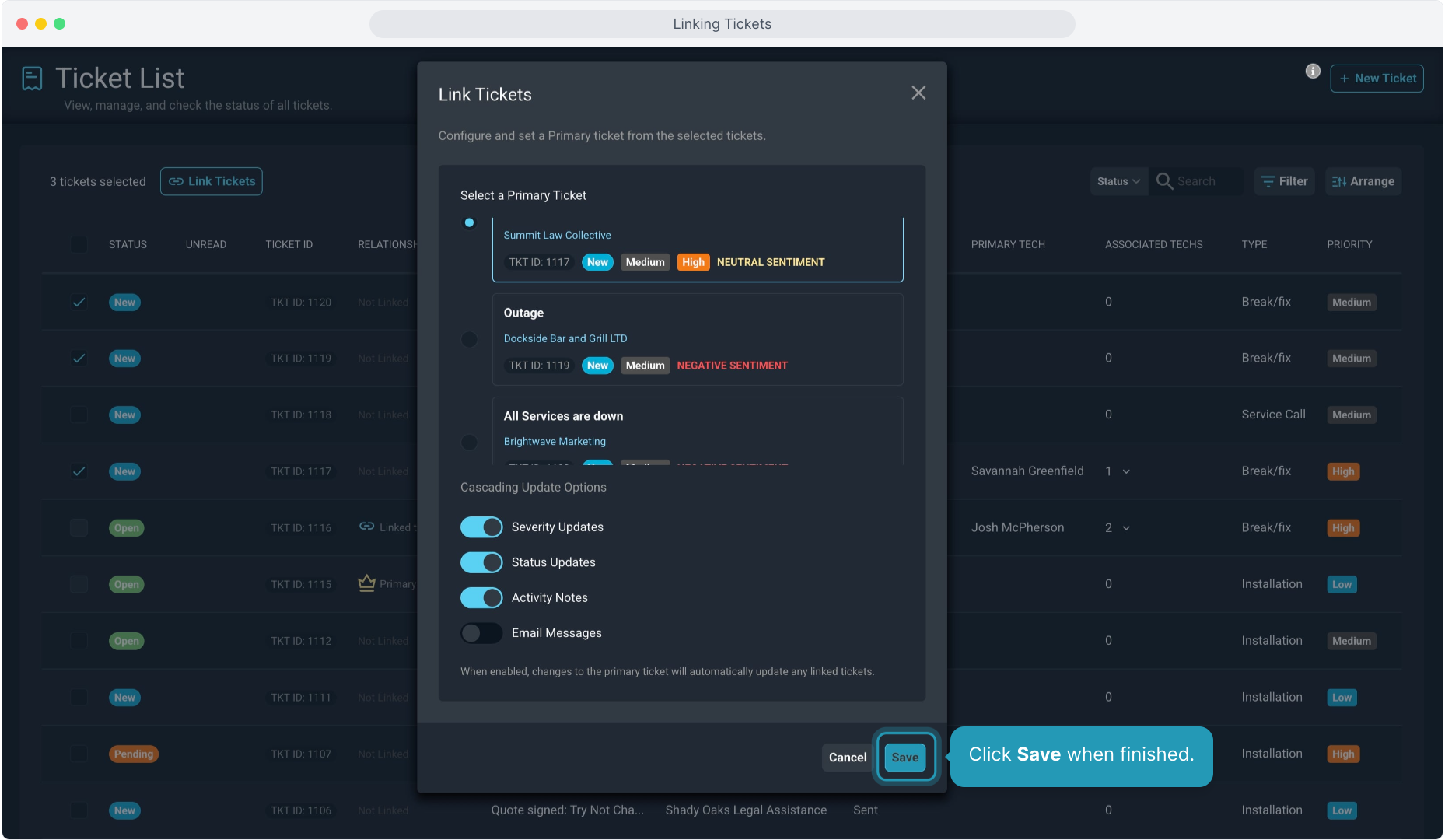Disable the Severity Updates toggle
Image resolution: width=1445 pixels, height=840 pixels.
pyautogui.click(x=481, y=527)
